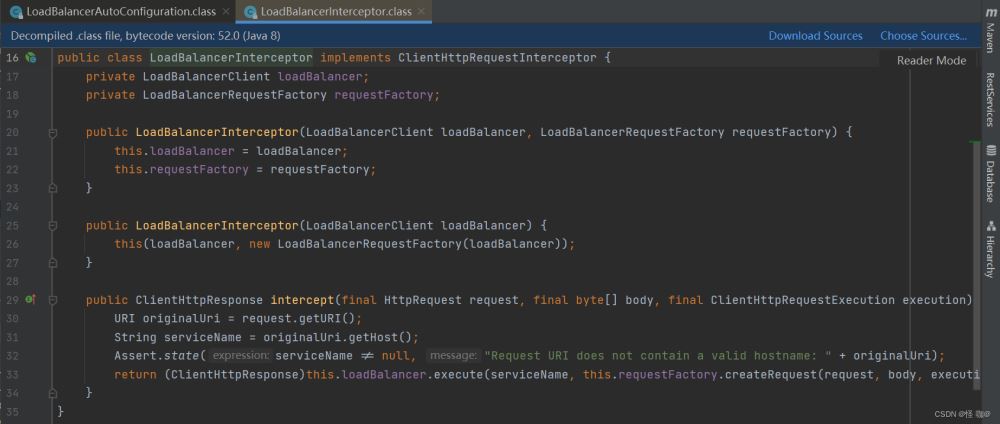
Task: Open the Hierarchy tool window
Action: [x=989, y=249]
